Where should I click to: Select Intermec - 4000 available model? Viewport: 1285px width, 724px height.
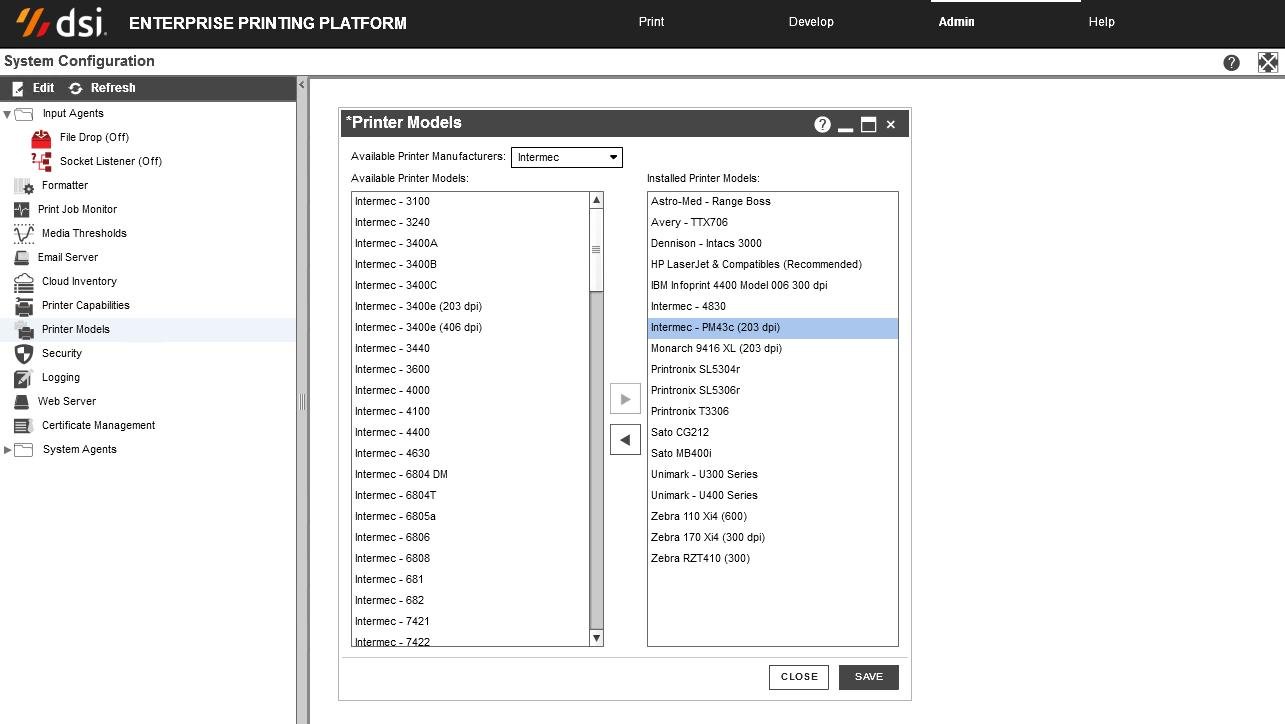coord(470,390)
